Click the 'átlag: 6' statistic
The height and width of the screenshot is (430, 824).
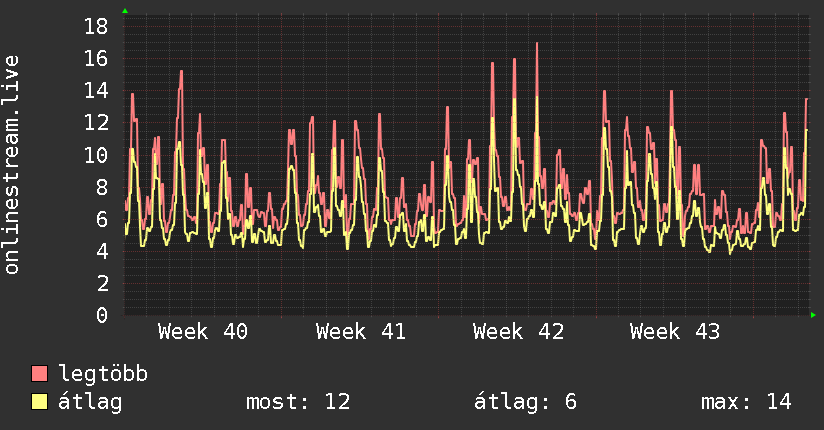point(525,402)
